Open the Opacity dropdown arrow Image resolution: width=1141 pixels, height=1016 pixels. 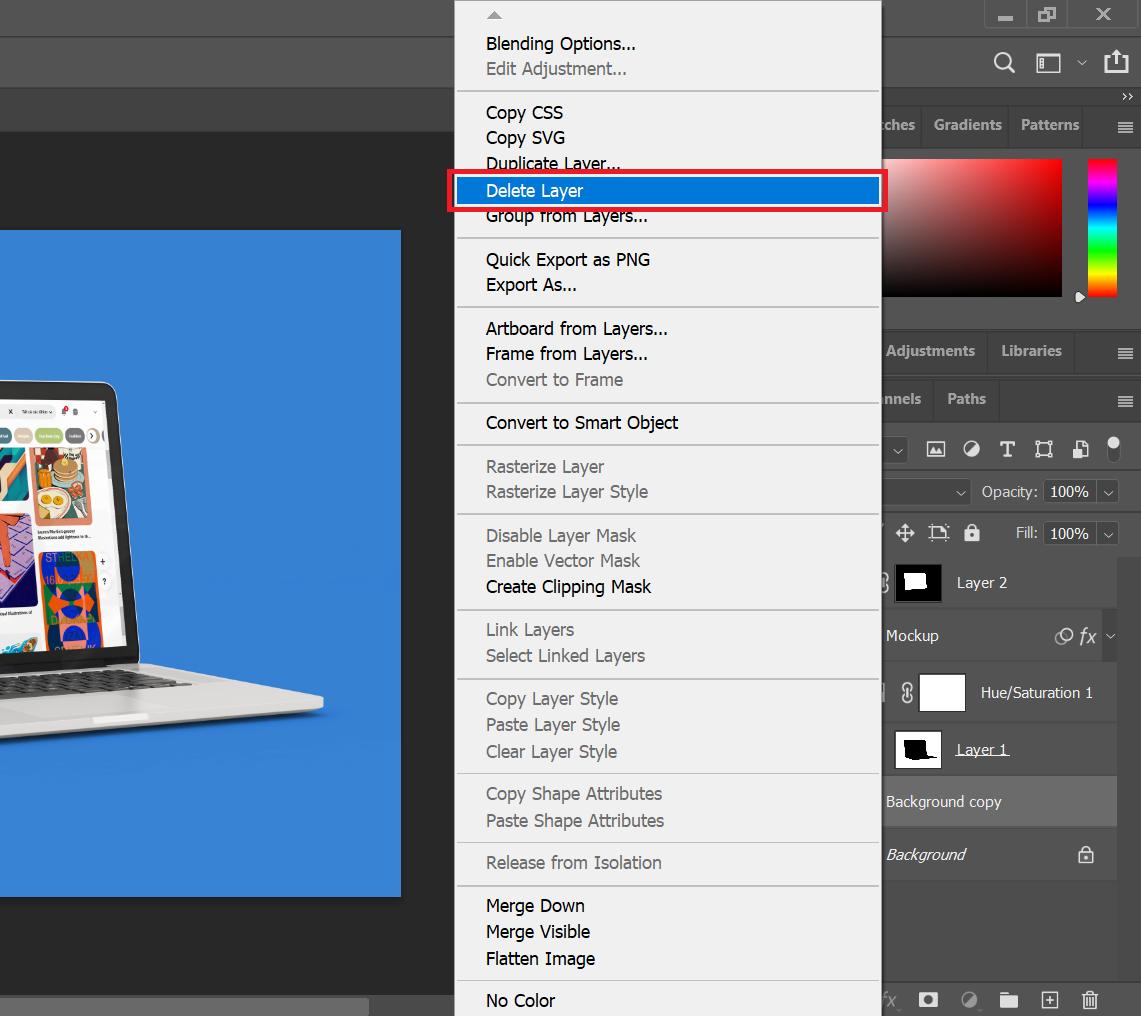point(1108,492)
